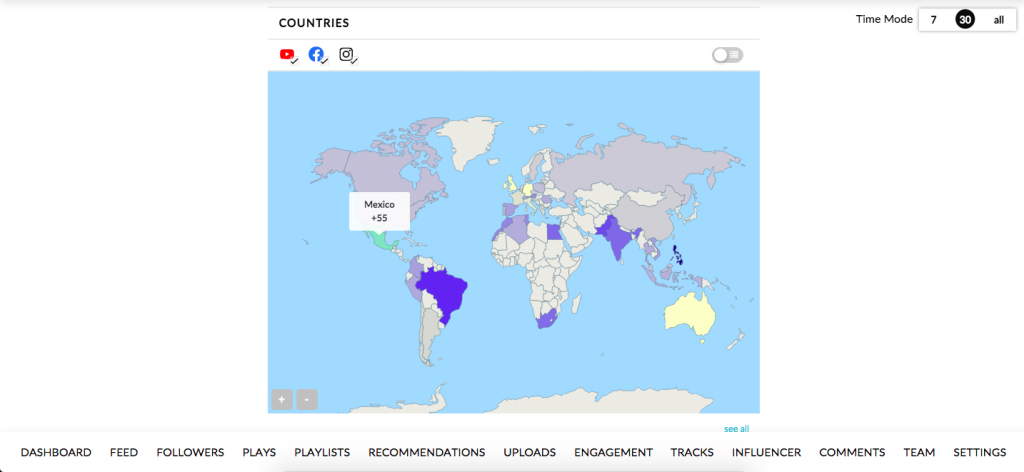This screenshot has height=472, width=1024.
Task: Select India on the world map
Action: tap(616, 240)
